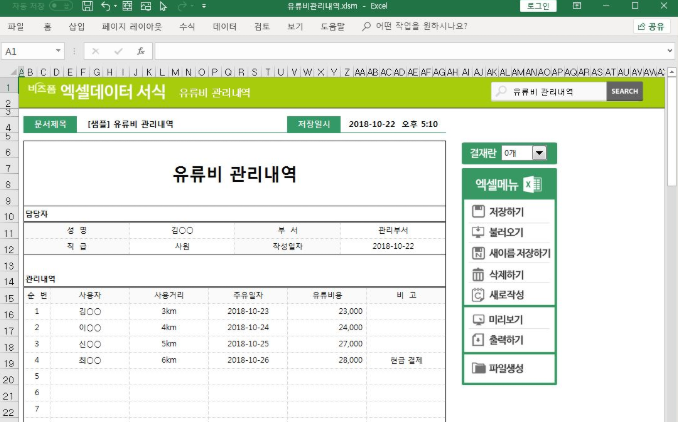Click the Redo arrow icon
The height and width of the screenshot is (422, 678).
pyautogui.click(x=182, y=6)
